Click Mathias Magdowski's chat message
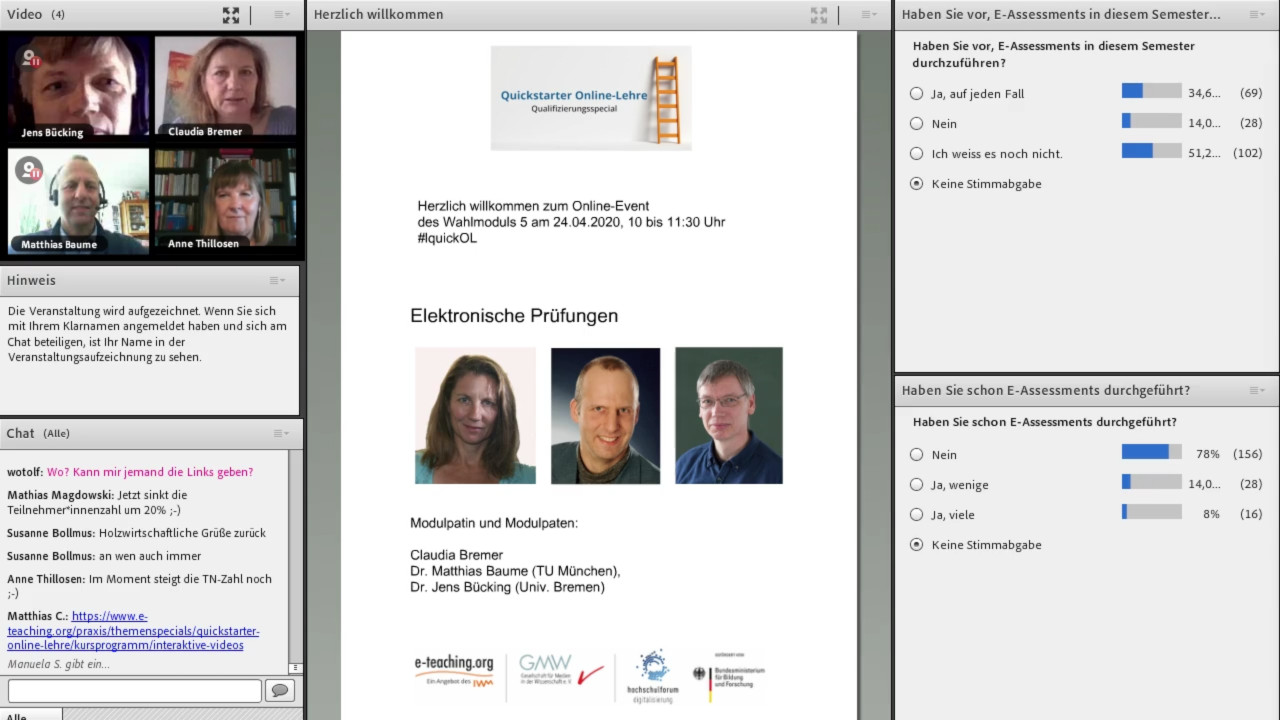 coord(97,502)
